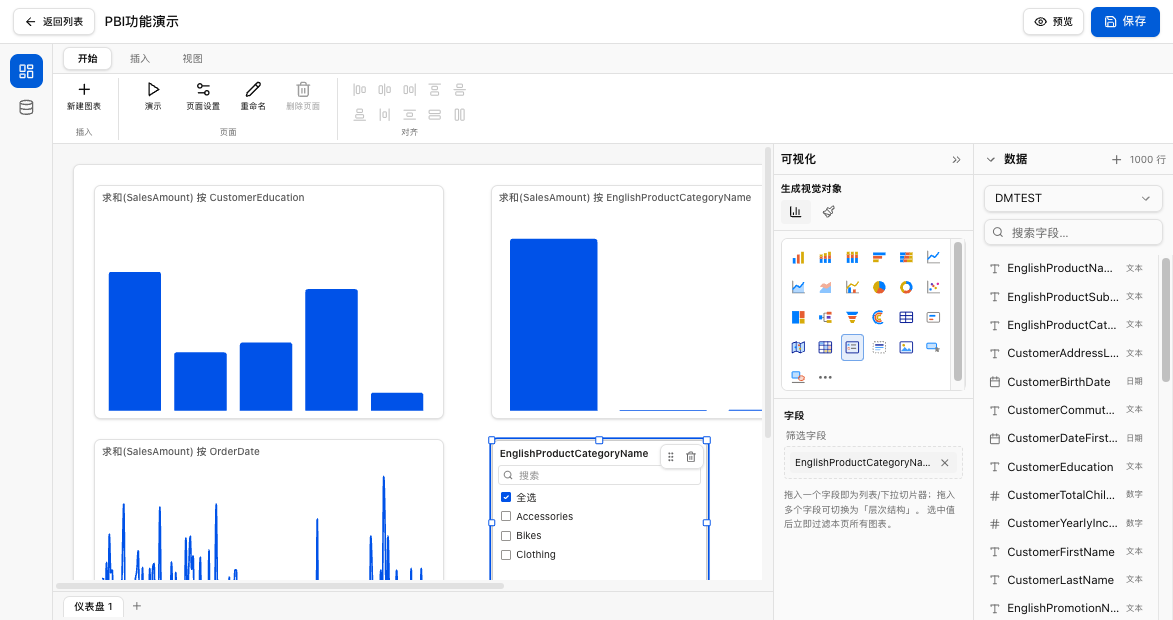
Task: Select the scatter chart visual
Action: pyautogui.click(x=933, y=287)
